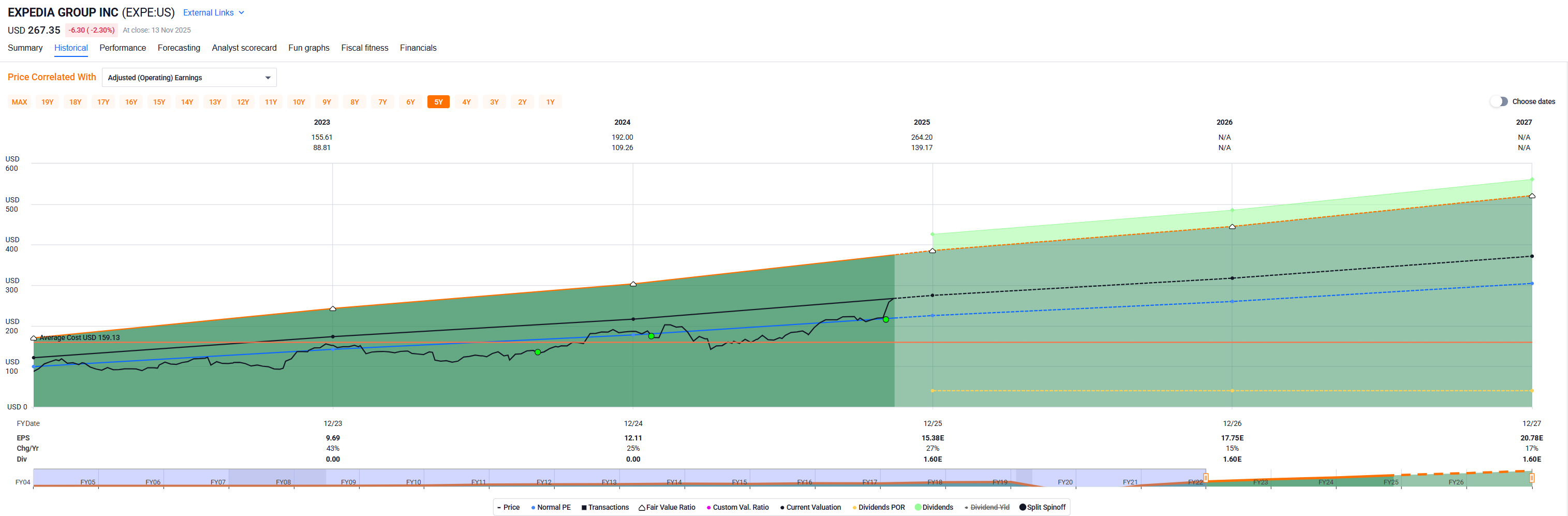1568x516 pixels.
Task: Click the External Links chevron arrow
Action: point(242,13)
